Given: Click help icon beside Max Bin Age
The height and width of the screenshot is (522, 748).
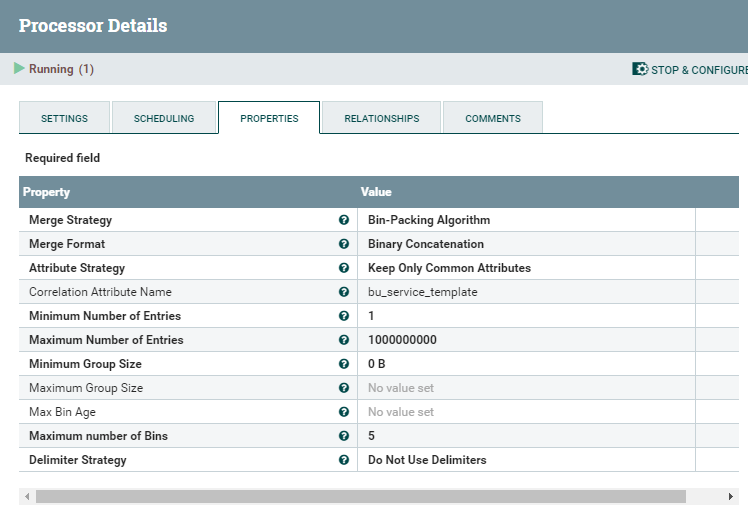Looking at the screenshot, I should [x=344, y=412].
